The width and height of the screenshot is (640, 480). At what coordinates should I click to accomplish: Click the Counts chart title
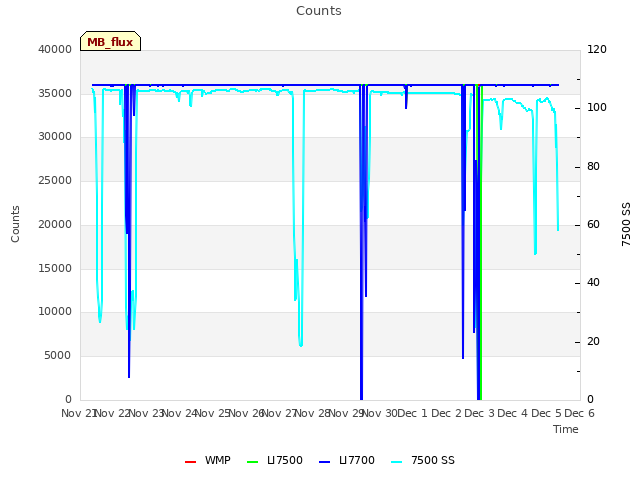point(319,11)
